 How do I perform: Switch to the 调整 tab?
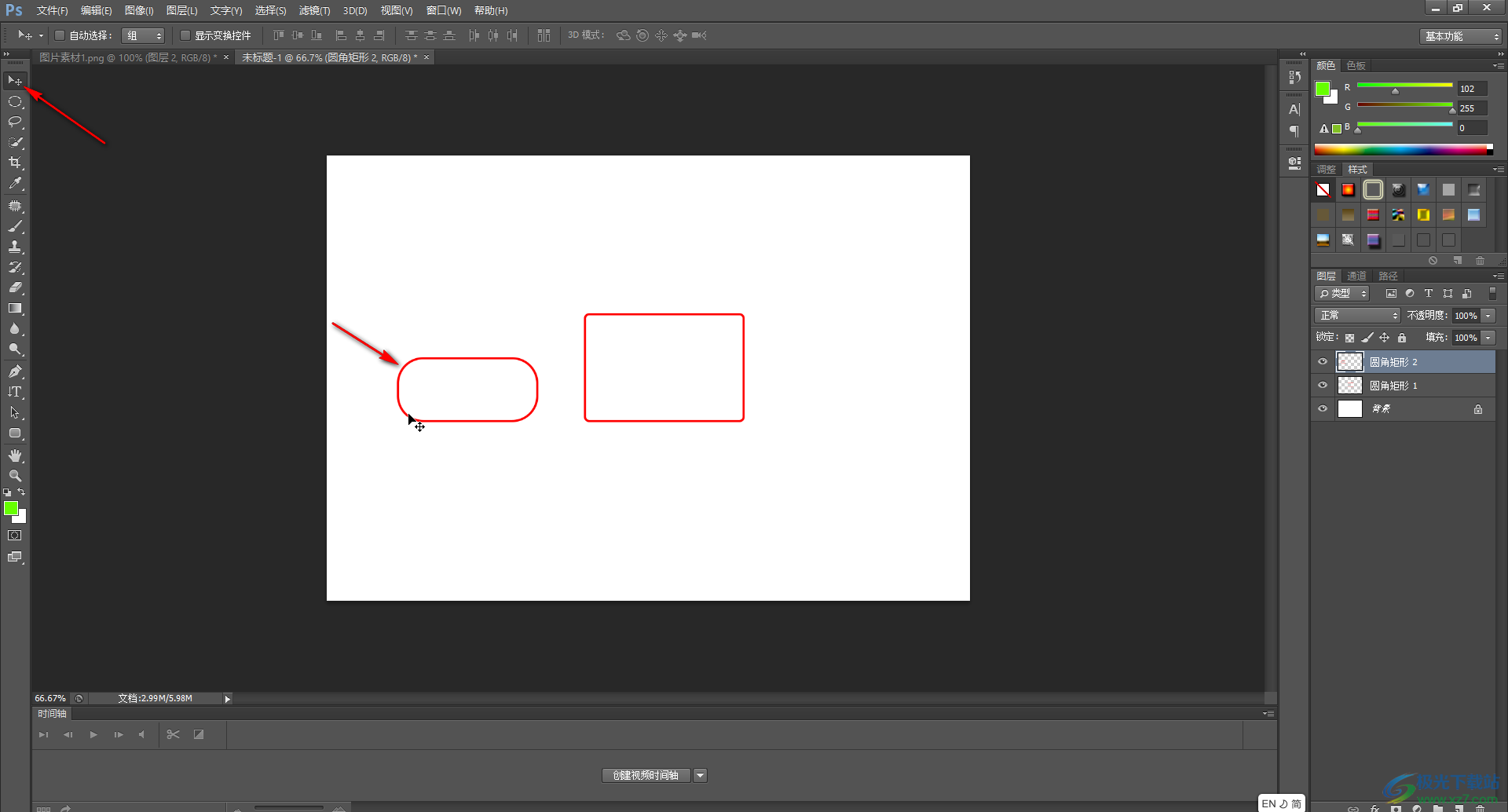1326,169
